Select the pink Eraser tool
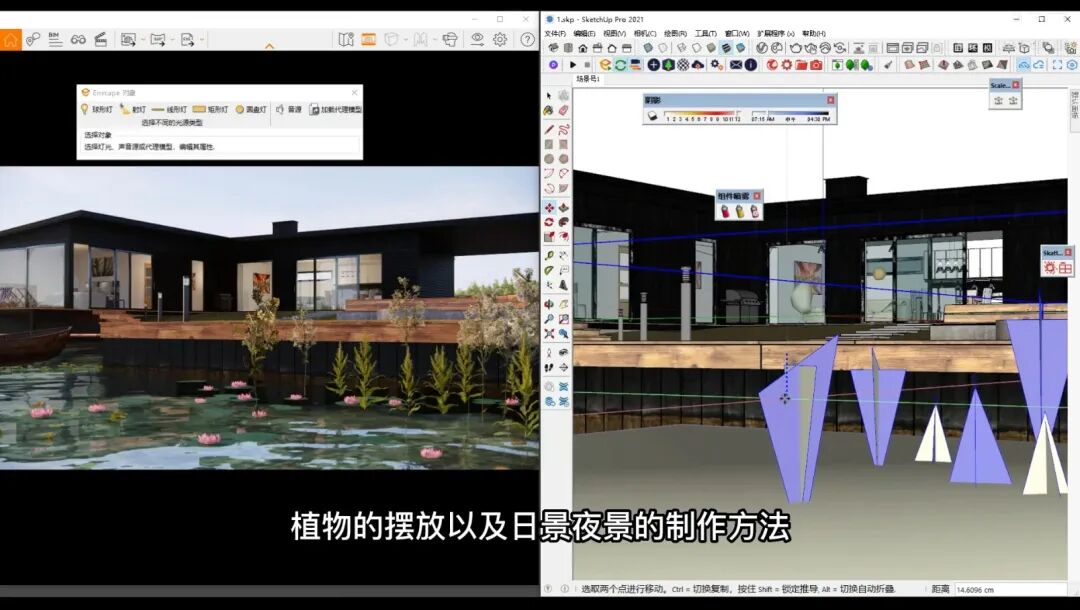Image resolution: width=1080 pixels, height=610 pixels. pos(563,110)
